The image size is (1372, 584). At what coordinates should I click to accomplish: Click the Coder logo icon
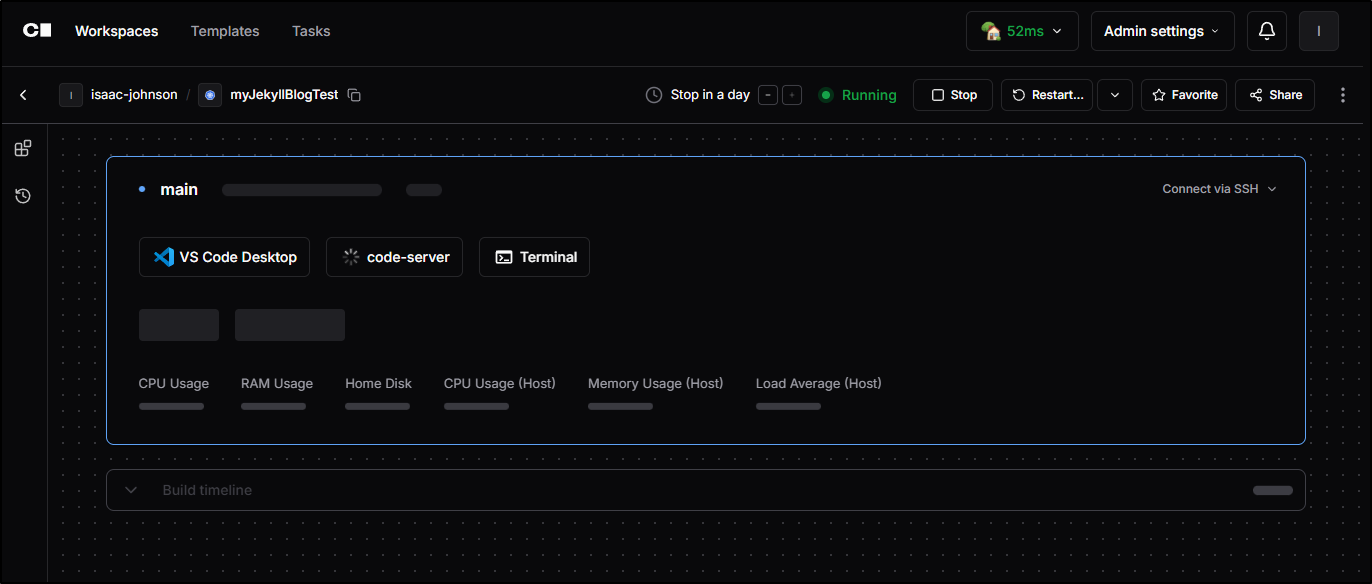point(37,31)
